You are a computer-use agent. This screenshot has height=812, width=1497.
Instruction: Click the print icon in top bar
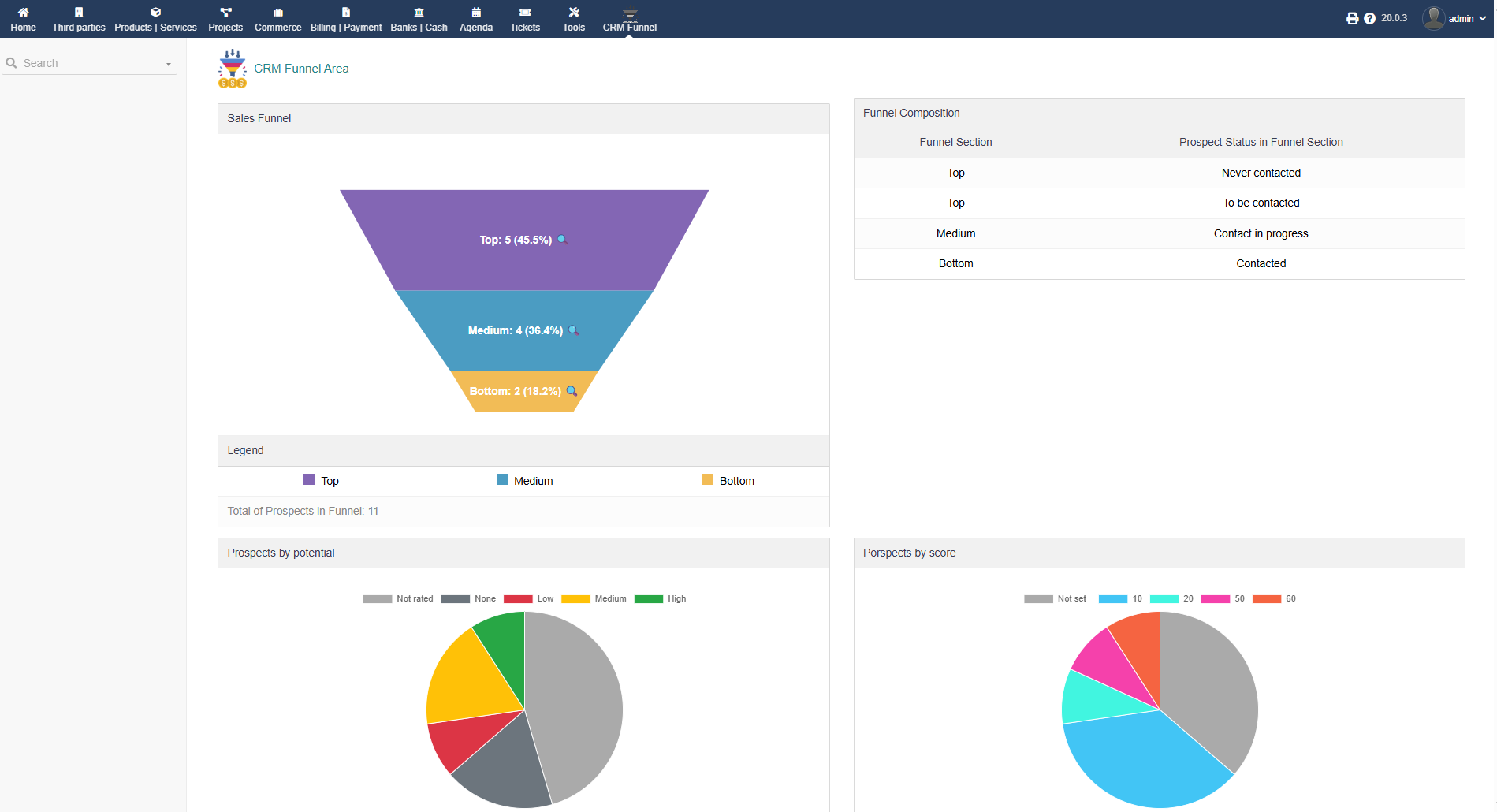click(x=1352, y=18)
